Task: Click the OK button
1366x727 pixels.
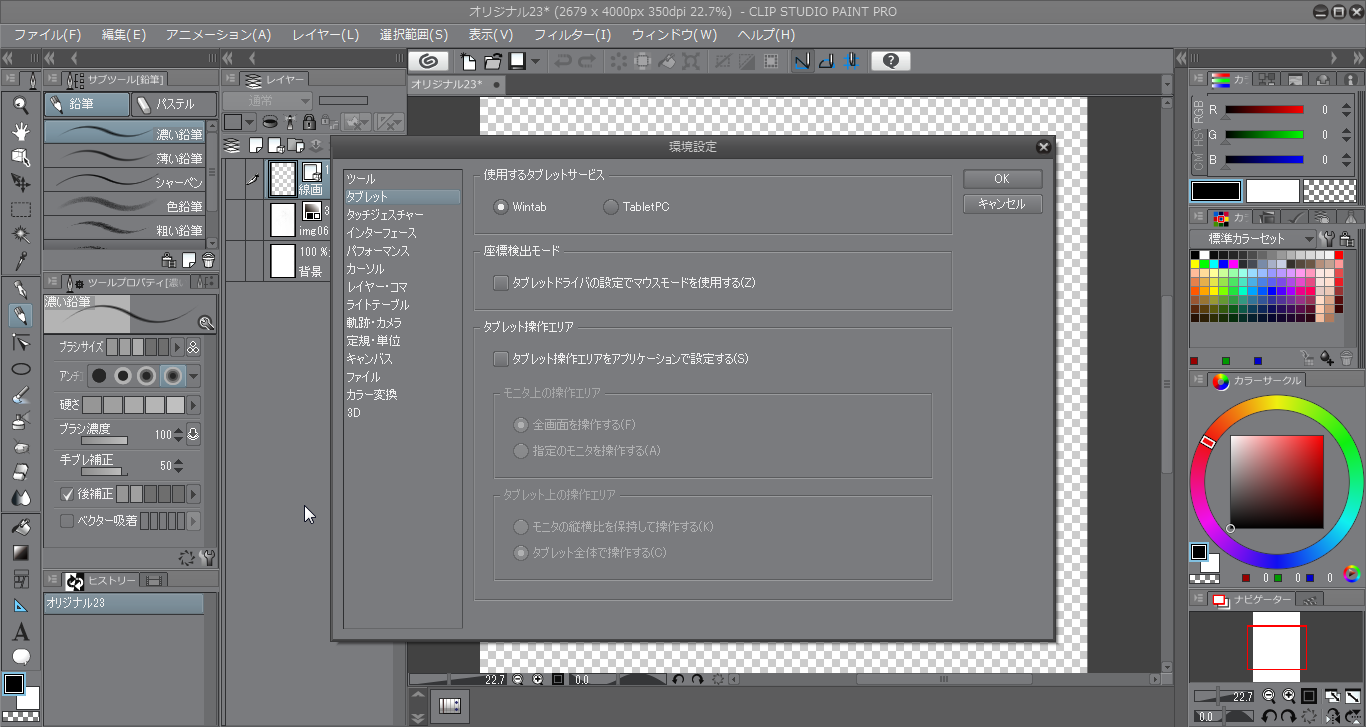Action: point(1002,179)
